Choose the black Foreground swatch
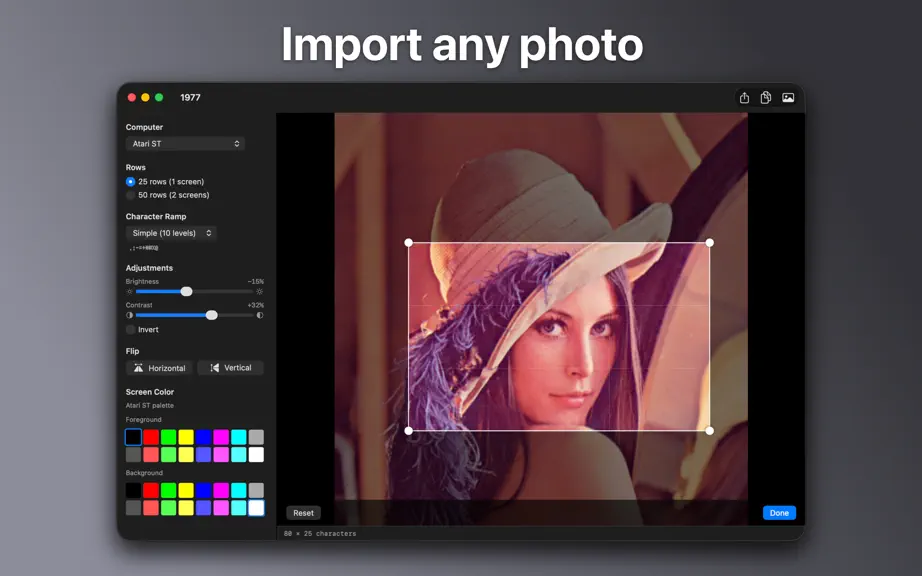The image size is (922, 576). pos(133,437)
